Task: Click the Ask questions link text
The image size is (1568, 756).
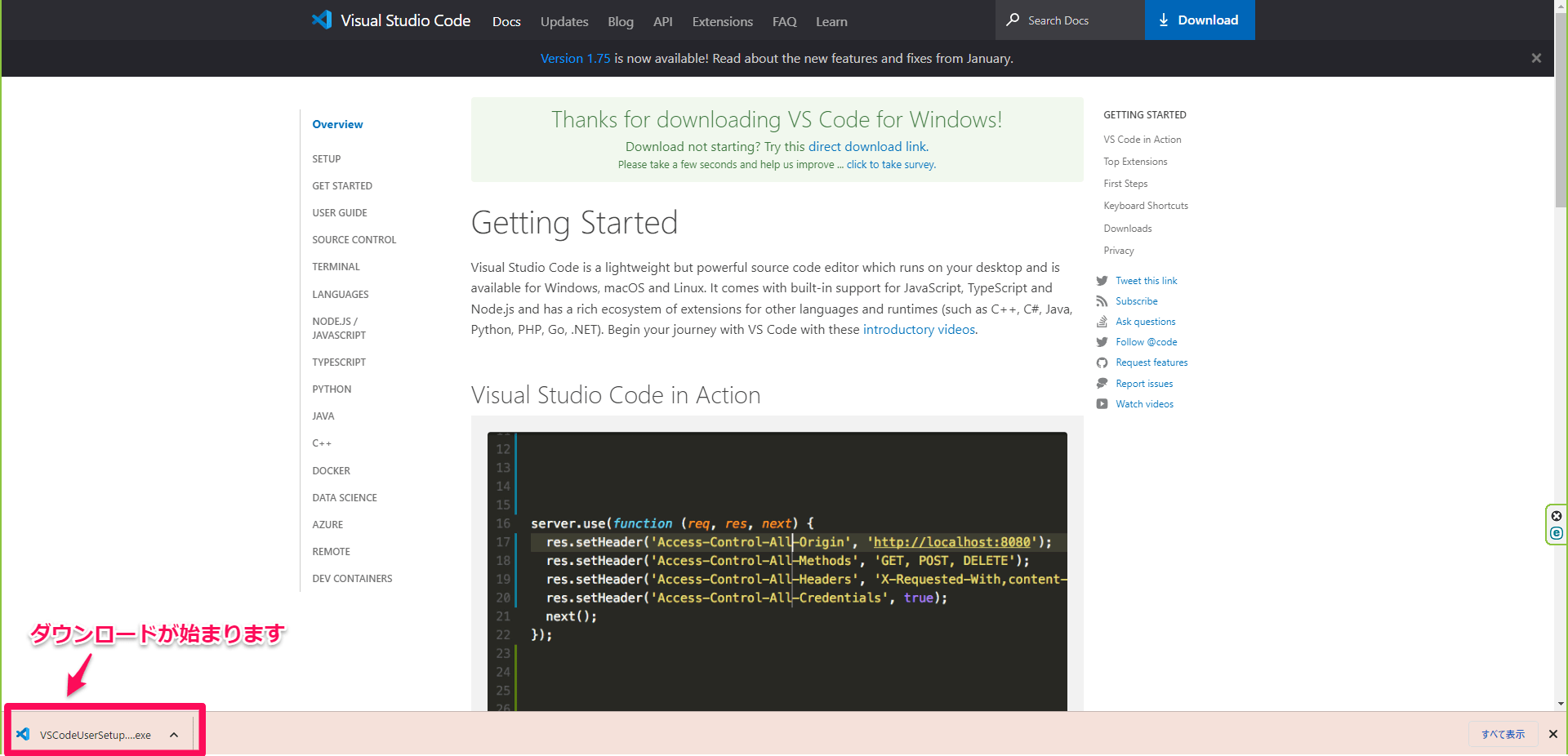Action: coord(1146,322)
